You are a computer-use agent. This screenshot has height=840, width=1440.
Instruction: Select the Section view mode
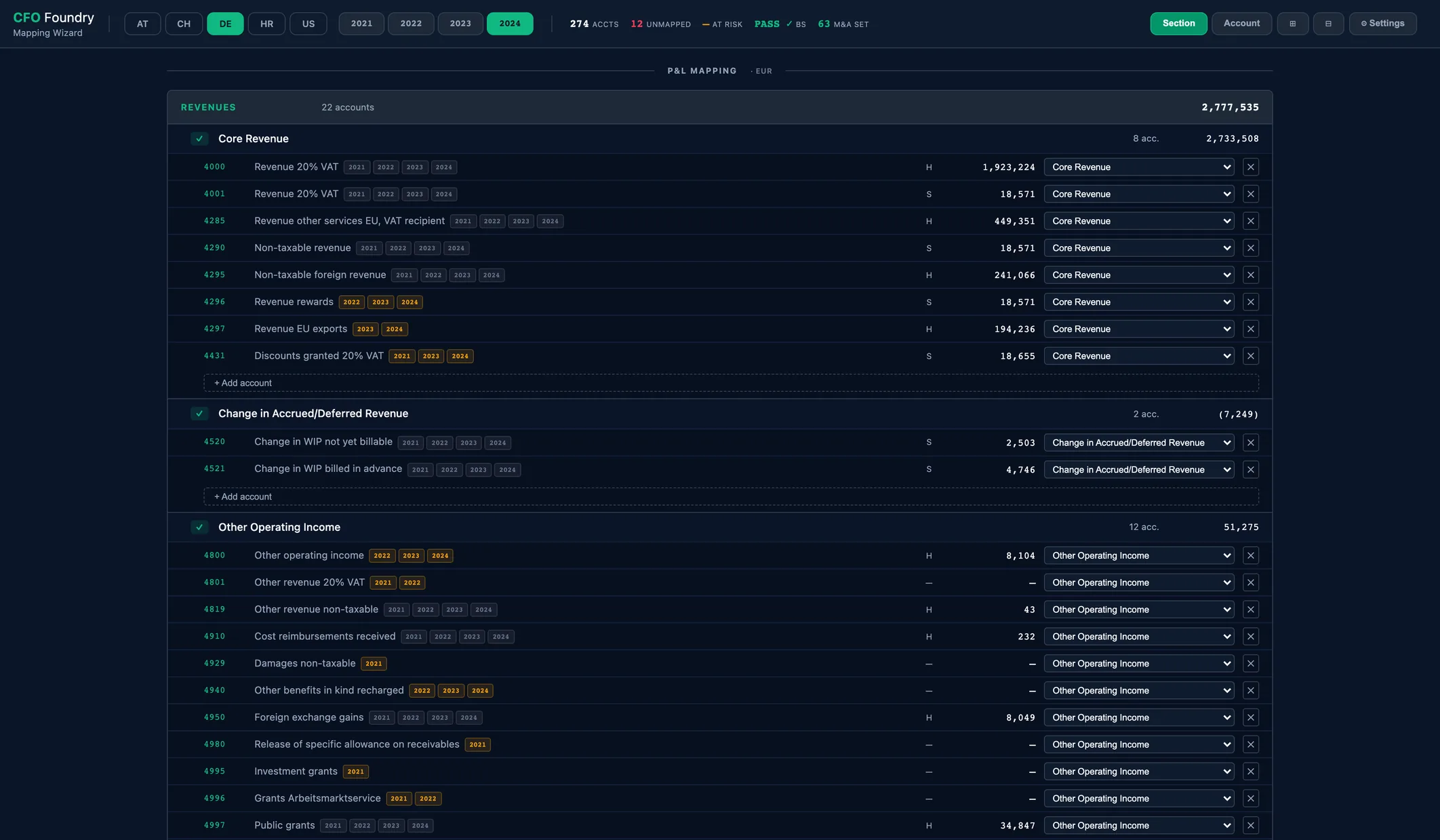pyautogui.click(x=1178, y=24)
